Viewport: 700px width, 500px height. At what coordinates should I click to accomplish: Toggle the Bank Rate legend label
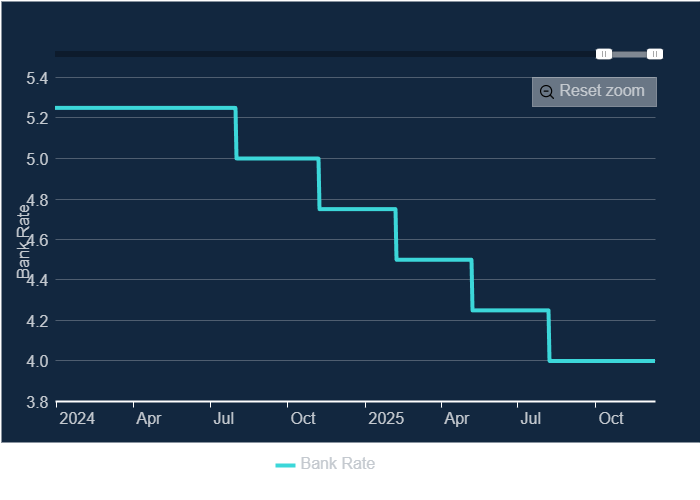[337, 464]
